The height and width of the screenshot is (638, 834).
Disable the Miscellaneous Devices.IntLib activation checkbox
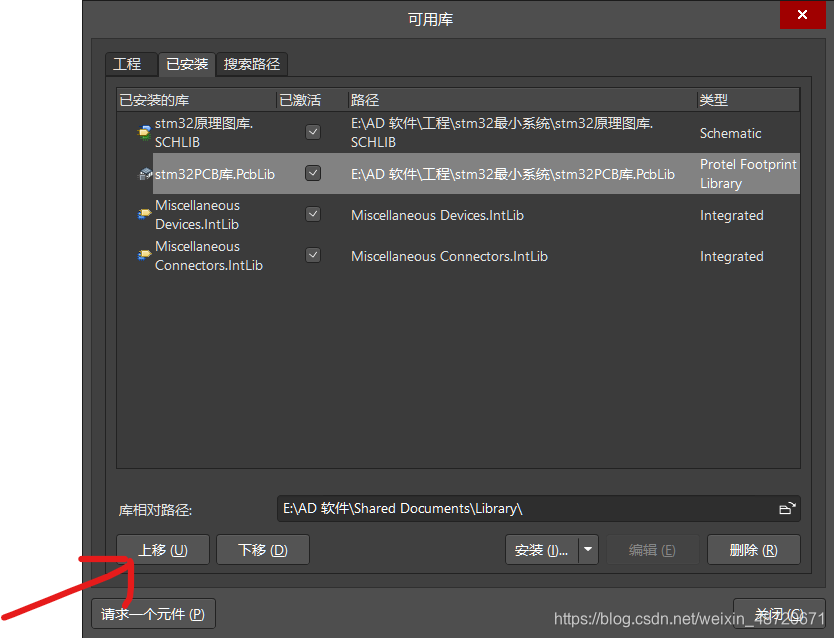pos(313,214)
